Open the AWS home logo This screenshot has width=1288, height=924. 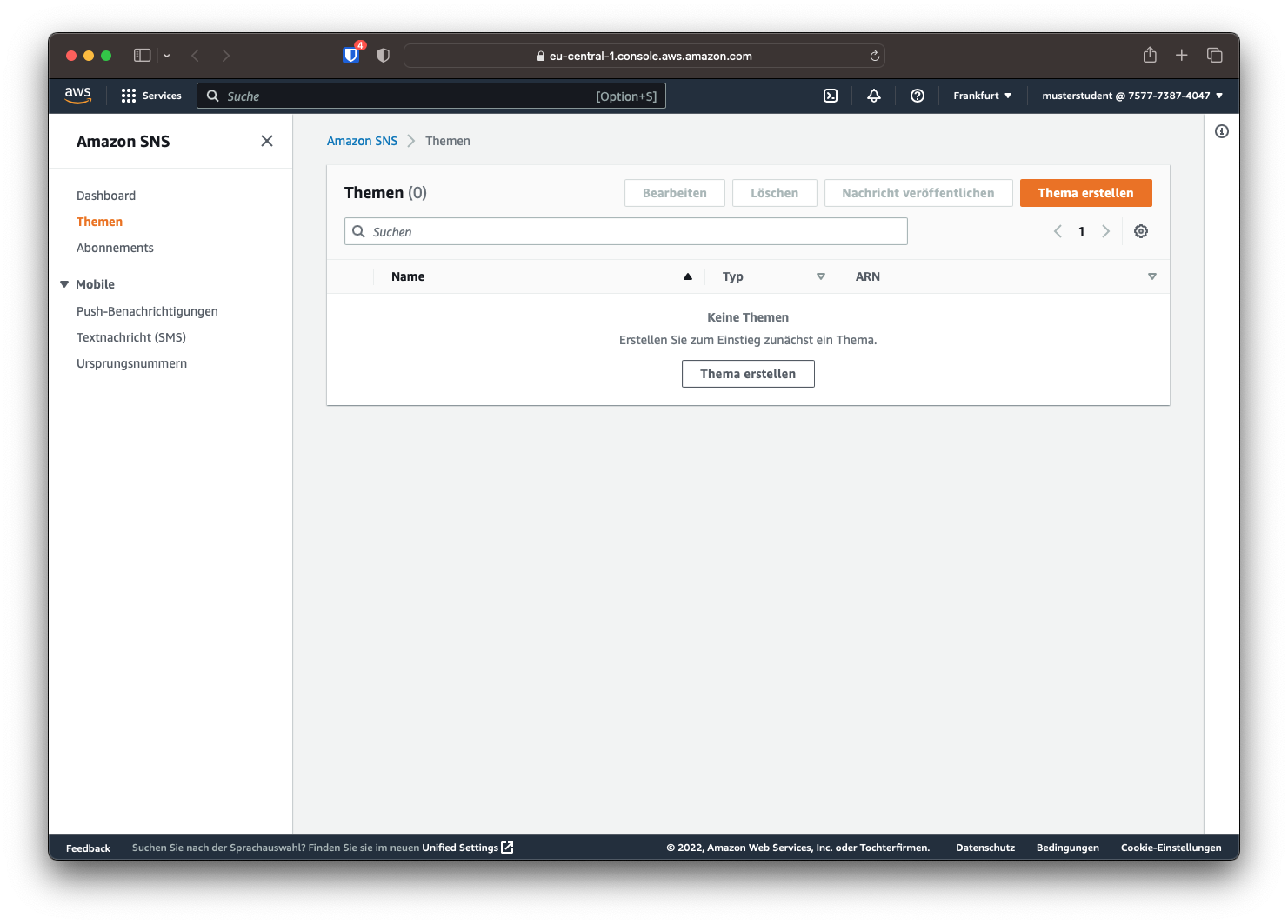(x=77, y=96)
